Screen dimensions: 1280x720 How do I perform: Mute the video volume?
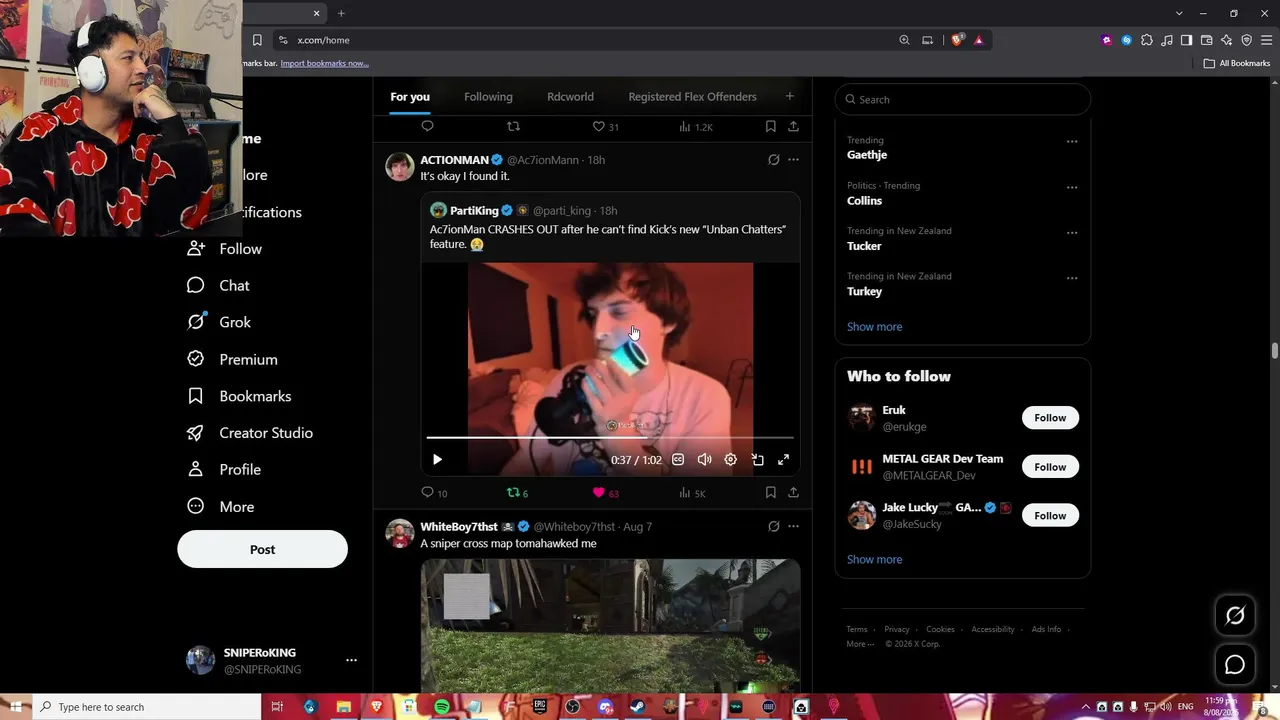tap(704, 460)
